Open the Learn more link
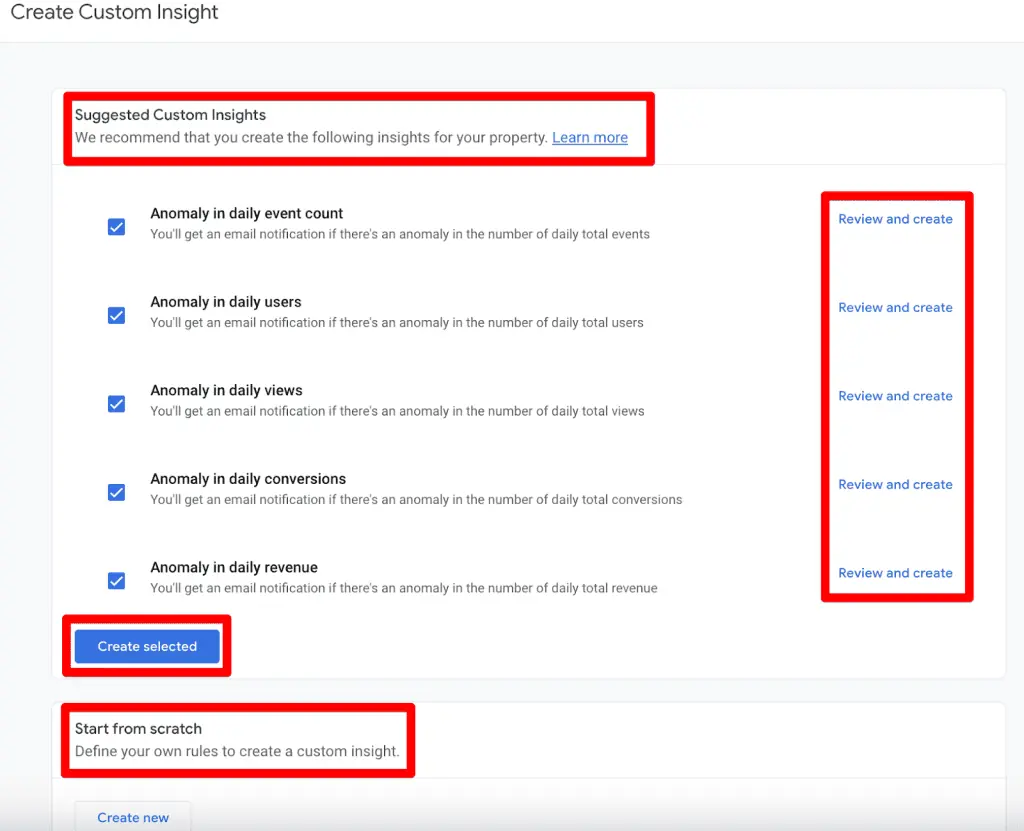Viewport: 1024px width, 831px height. [x=589, y=137]
